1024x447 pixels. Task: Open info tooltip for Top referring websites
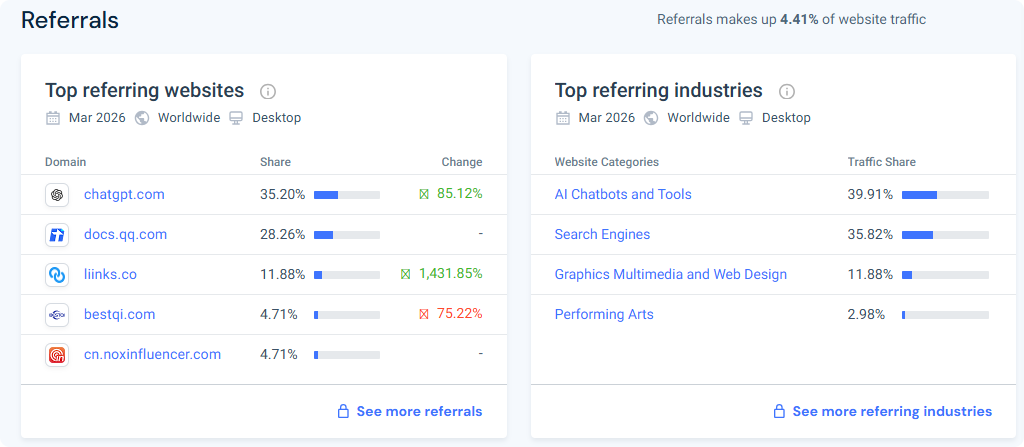tap(268, 92)
